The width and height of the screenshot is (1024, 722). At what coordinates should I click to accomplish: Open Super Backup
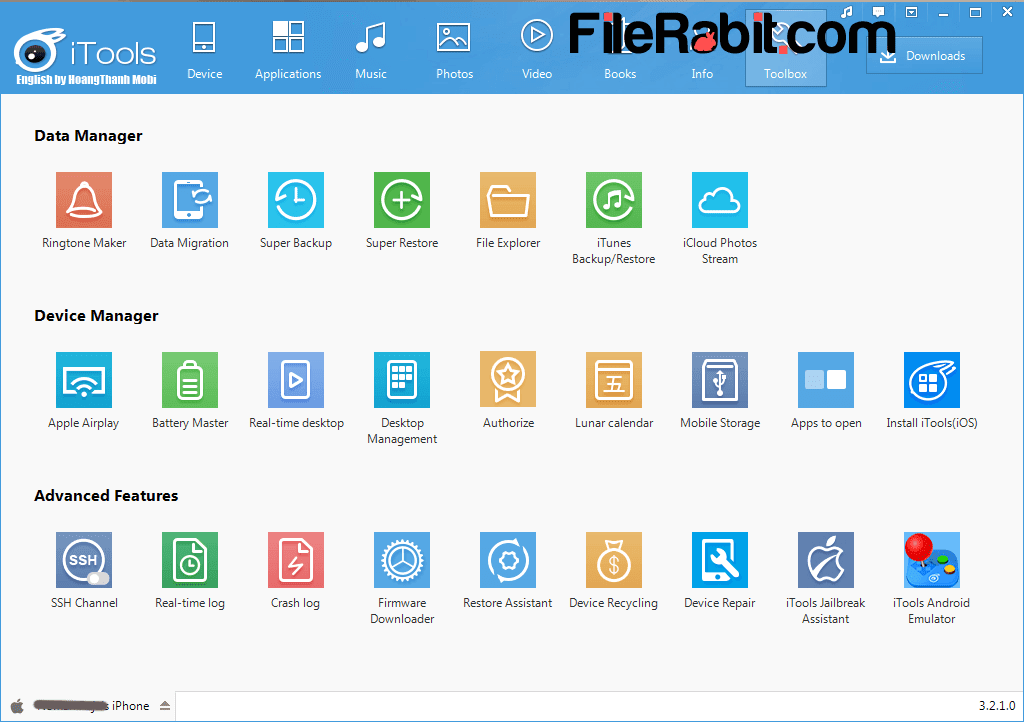(296, 200)
